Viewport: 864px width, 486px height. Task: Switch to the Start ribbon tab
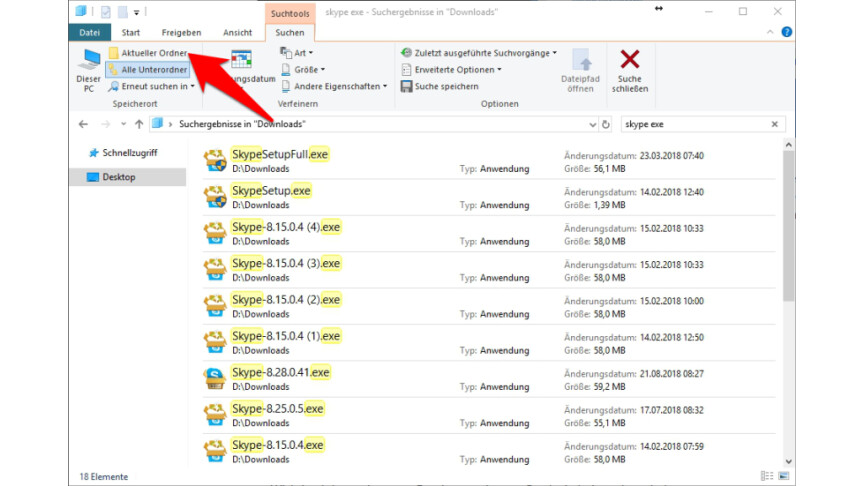[131, 33]
